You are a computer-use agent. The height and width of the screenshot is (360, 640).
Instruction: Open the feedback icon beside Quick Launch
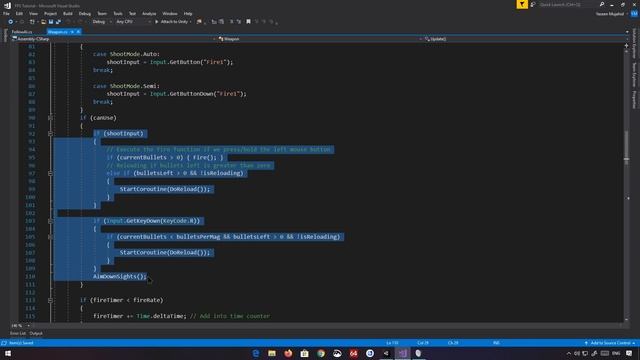[533, 4]
